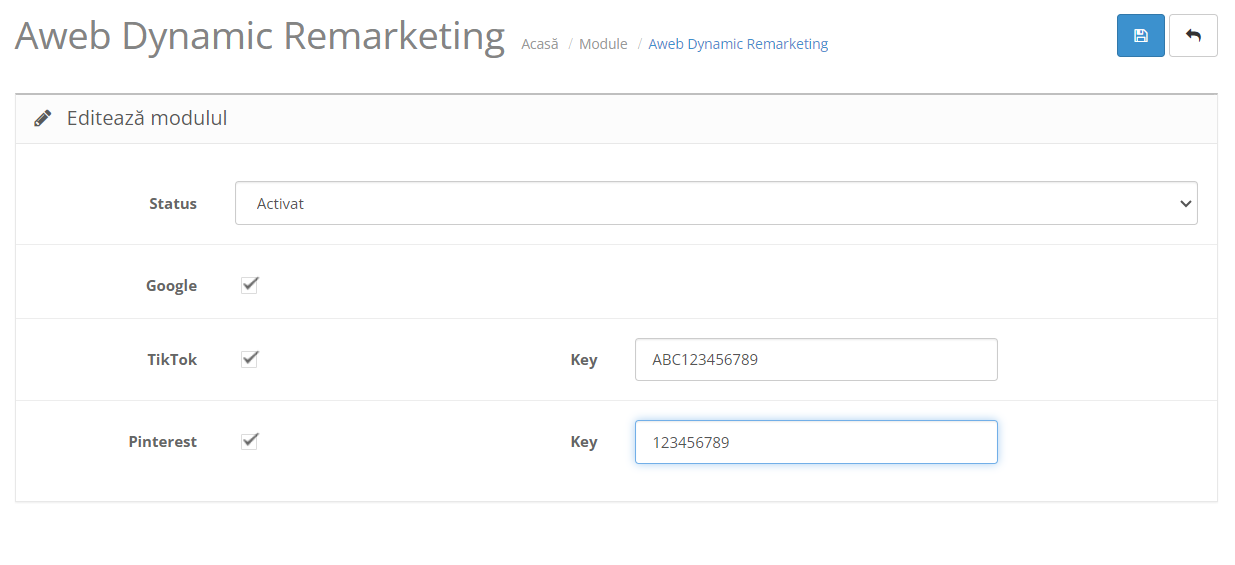Image resolution: width=1235 pixels, height=565 pixels.
Task: Disable the Pinterest checkbox
Action: pyautogui.click(x=250, y=441)
